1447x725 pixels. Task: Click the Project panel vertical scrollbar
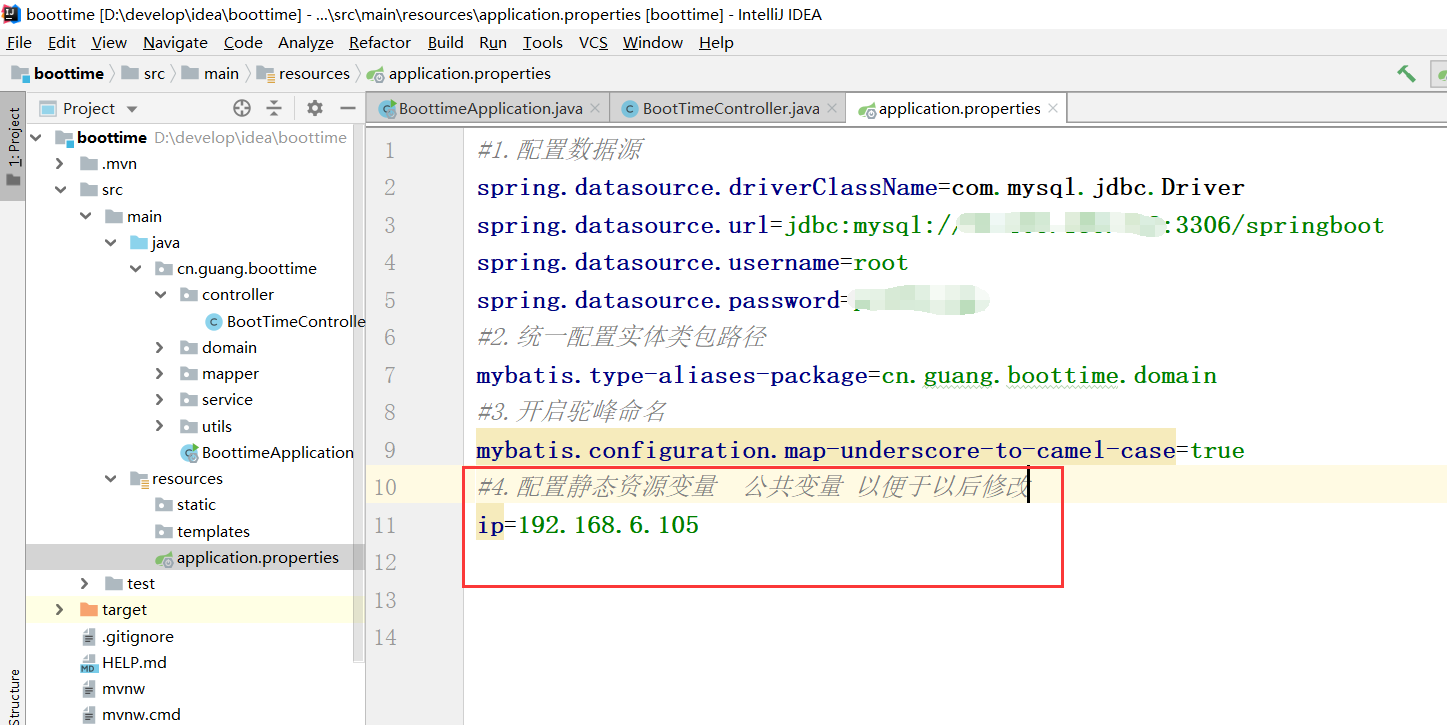click(x=358, y=393)
